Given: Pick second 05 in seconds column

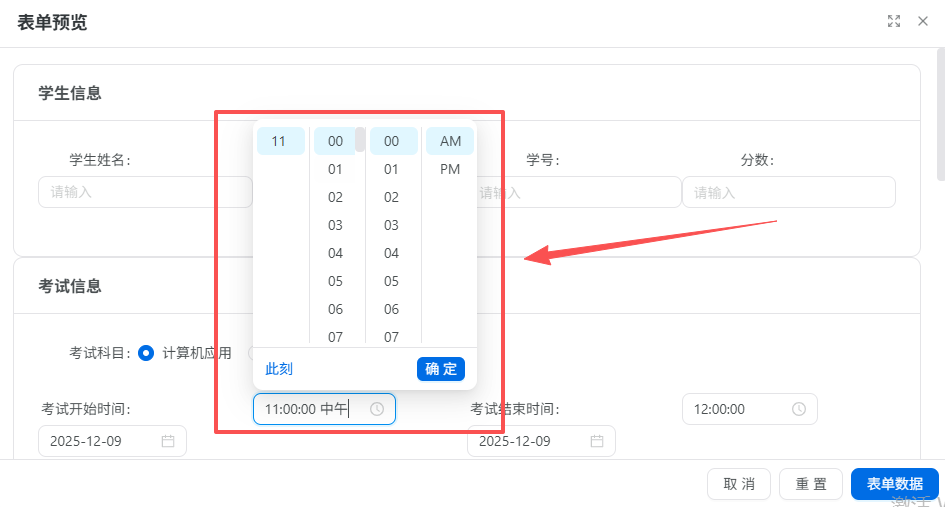Looking at the screenshot, I should click(392, 282).
